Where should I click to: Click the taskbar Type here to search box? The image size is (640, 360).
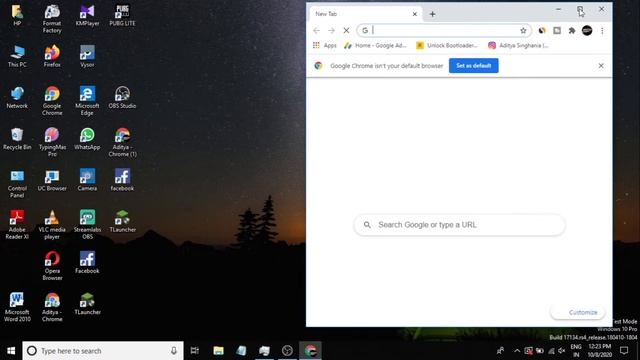click(x=102, y=351)
